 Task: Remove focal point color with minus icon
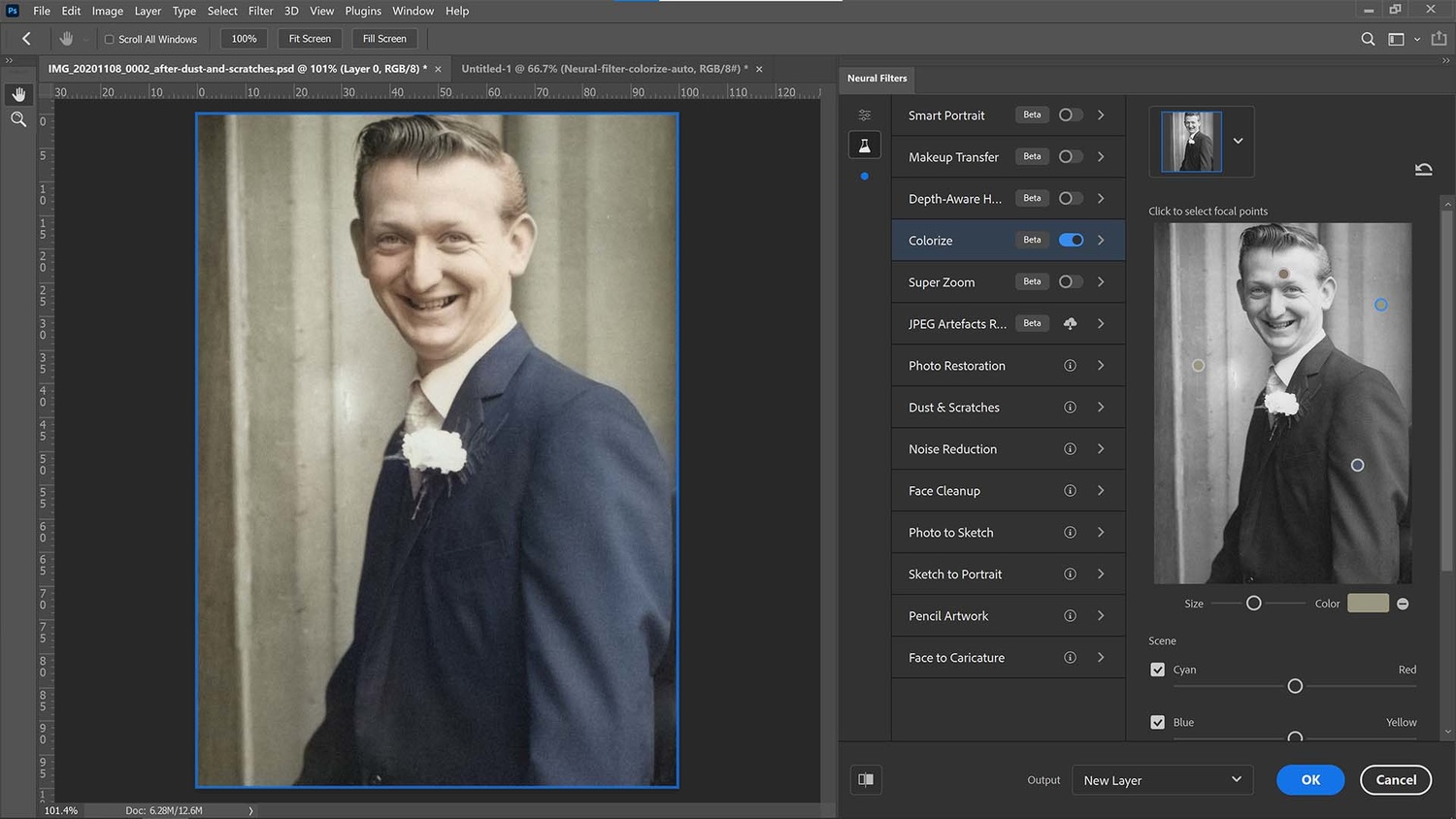[1402, 603]
